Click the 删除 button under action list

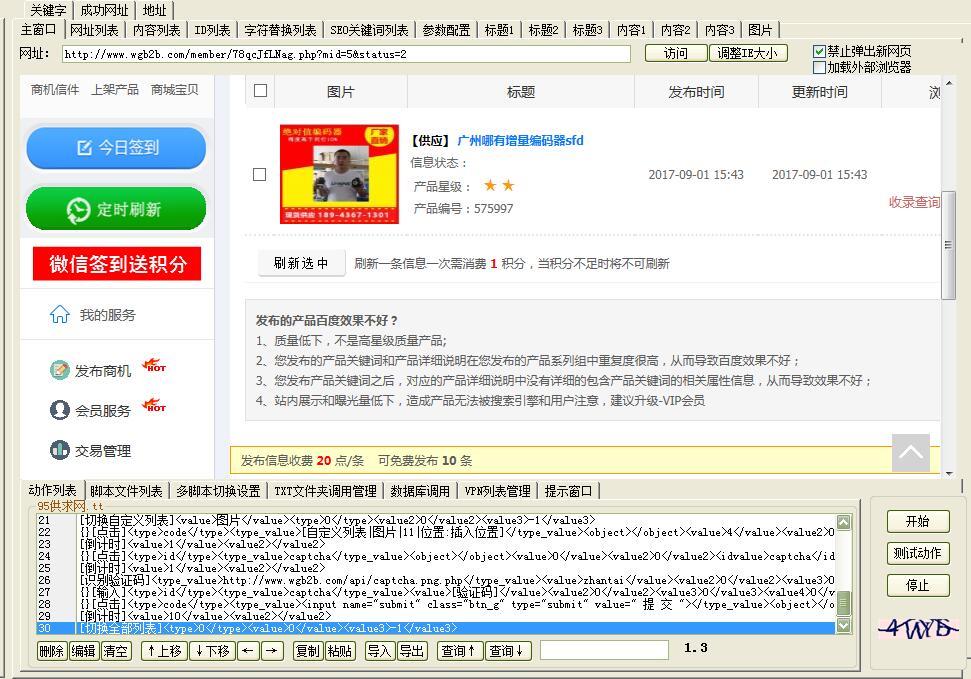51,651
